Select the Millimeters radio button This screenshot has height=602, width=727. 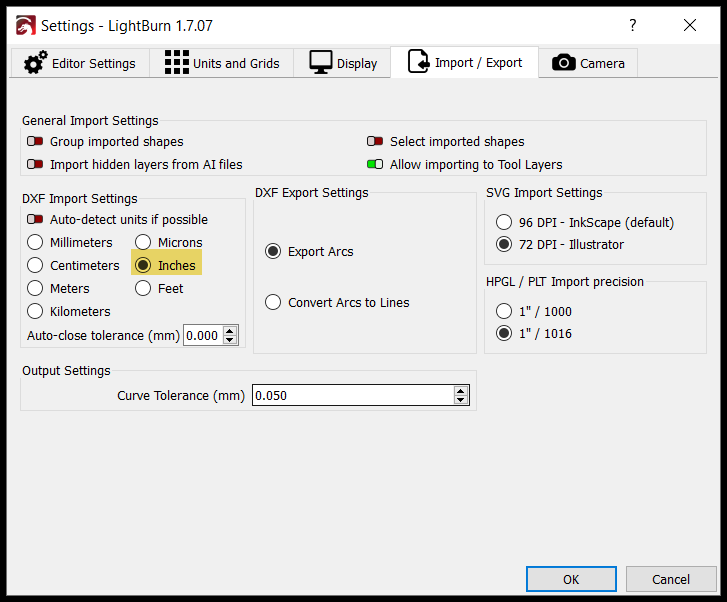[35, 242]
